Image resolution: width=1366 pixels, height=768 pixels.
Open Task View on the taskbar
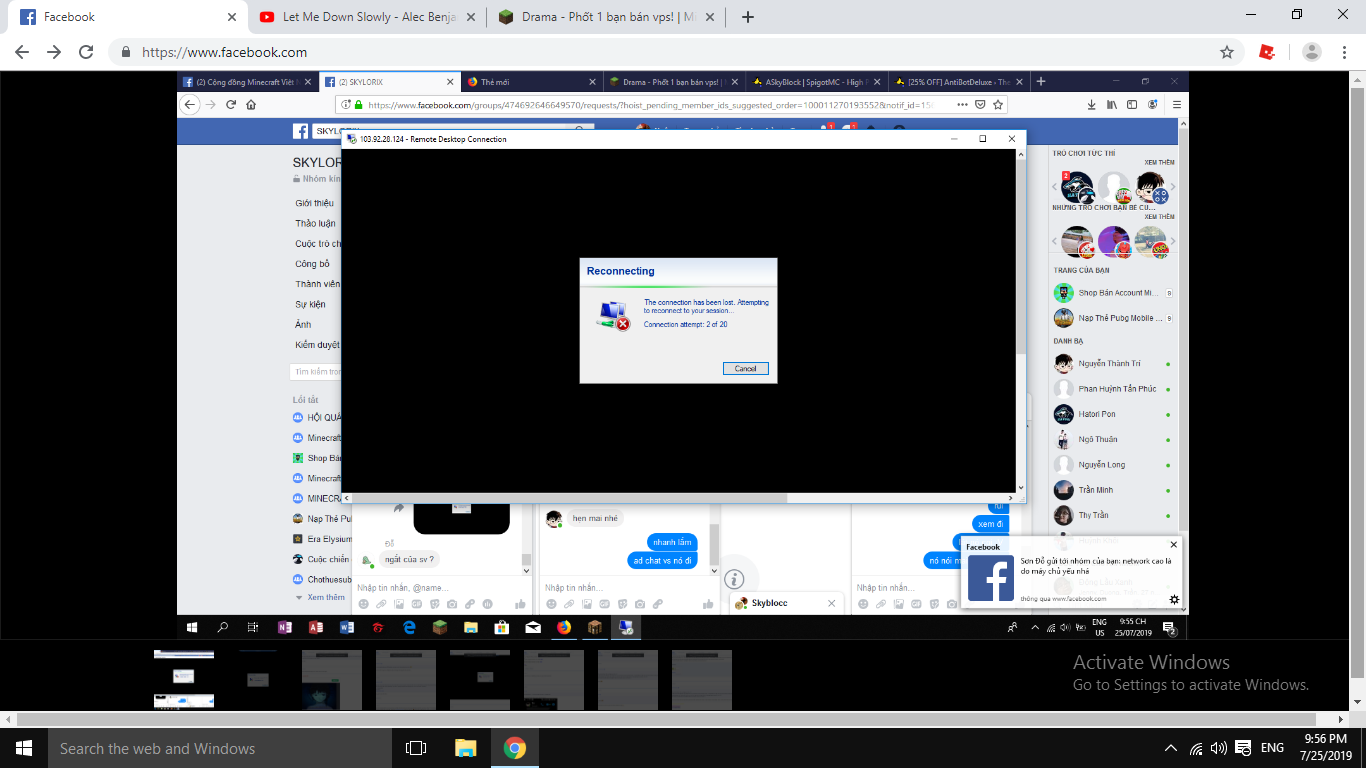click(x=416, y=748)
